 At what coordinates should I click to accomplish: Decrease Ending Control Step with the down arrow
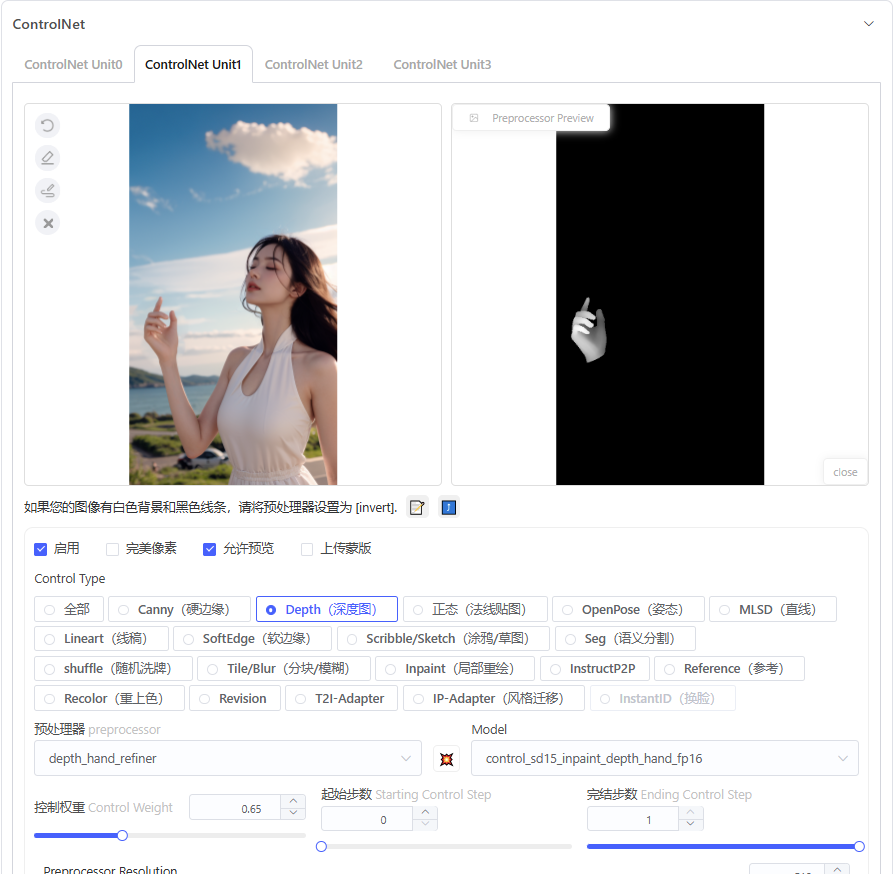[x=691, y=824]
